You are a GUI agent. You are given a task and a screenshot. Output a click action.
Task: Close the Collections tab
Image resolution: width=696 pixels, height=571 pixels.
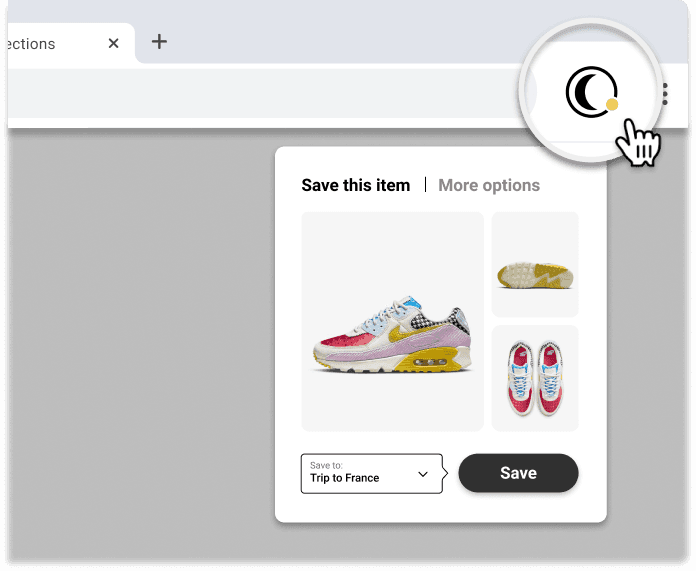114,43
